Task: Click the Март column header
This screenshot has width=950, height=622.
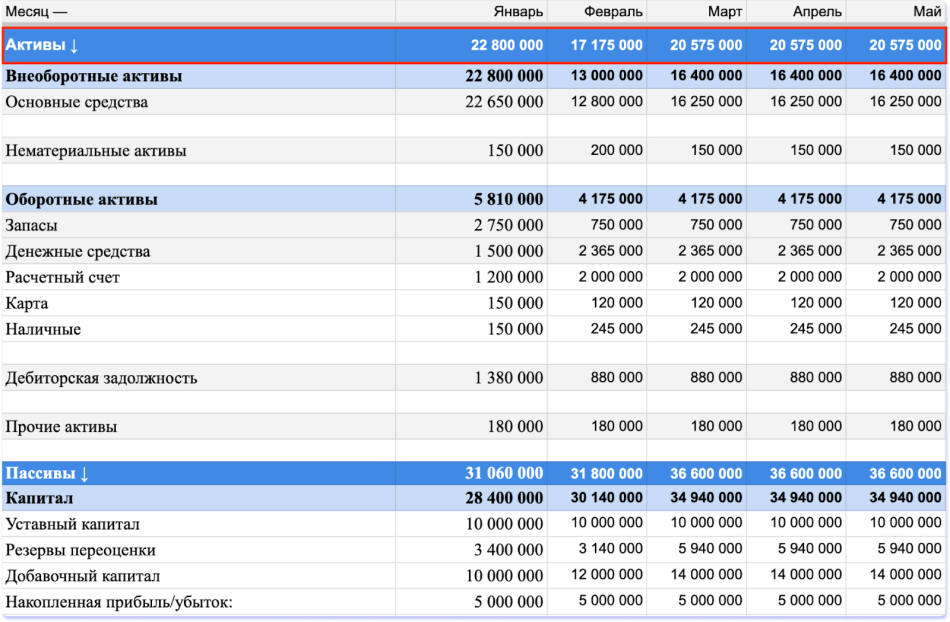Action: 723,12
